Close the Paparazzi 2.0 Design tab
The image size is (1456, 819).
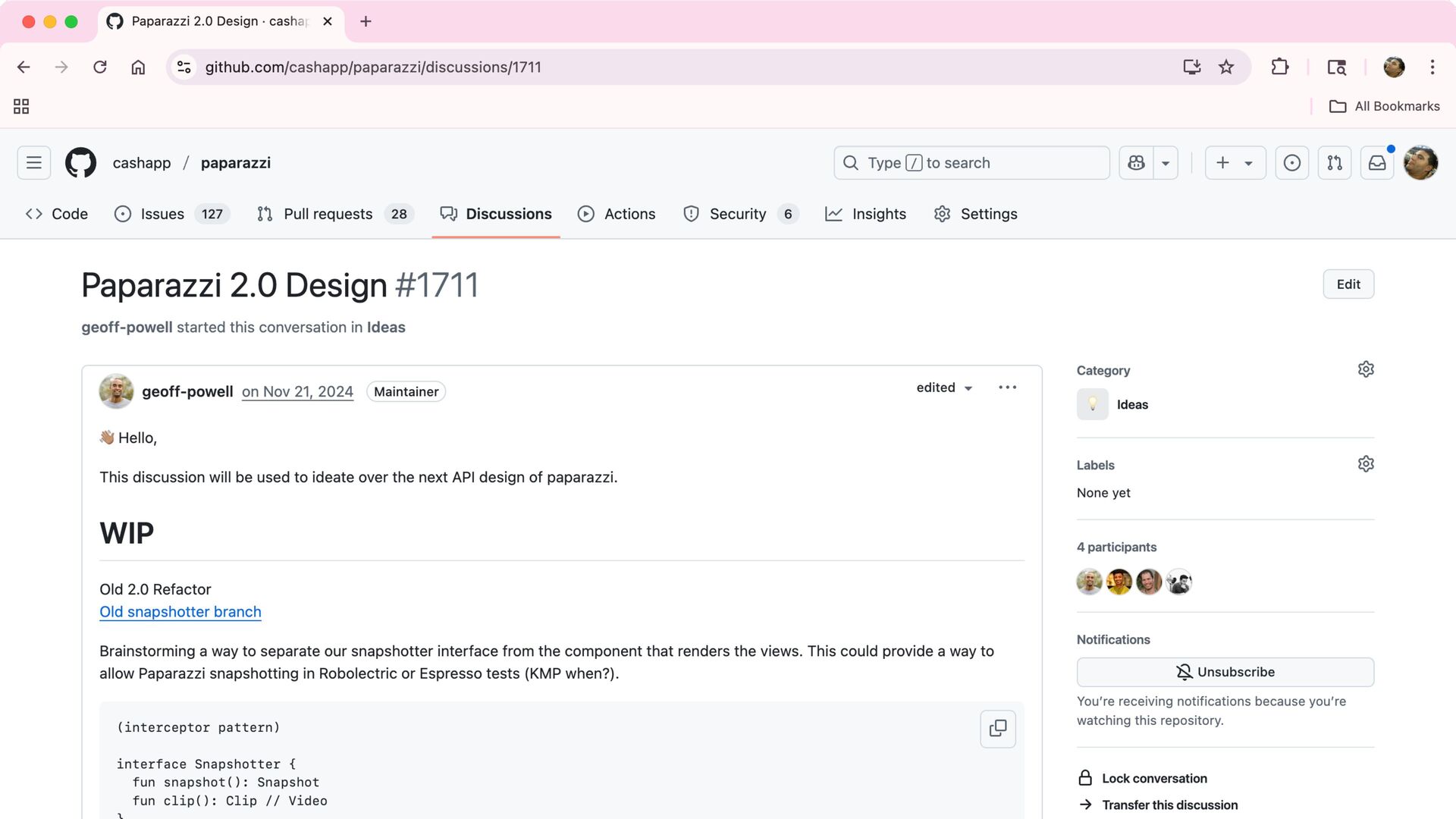(x=328, y=21)
